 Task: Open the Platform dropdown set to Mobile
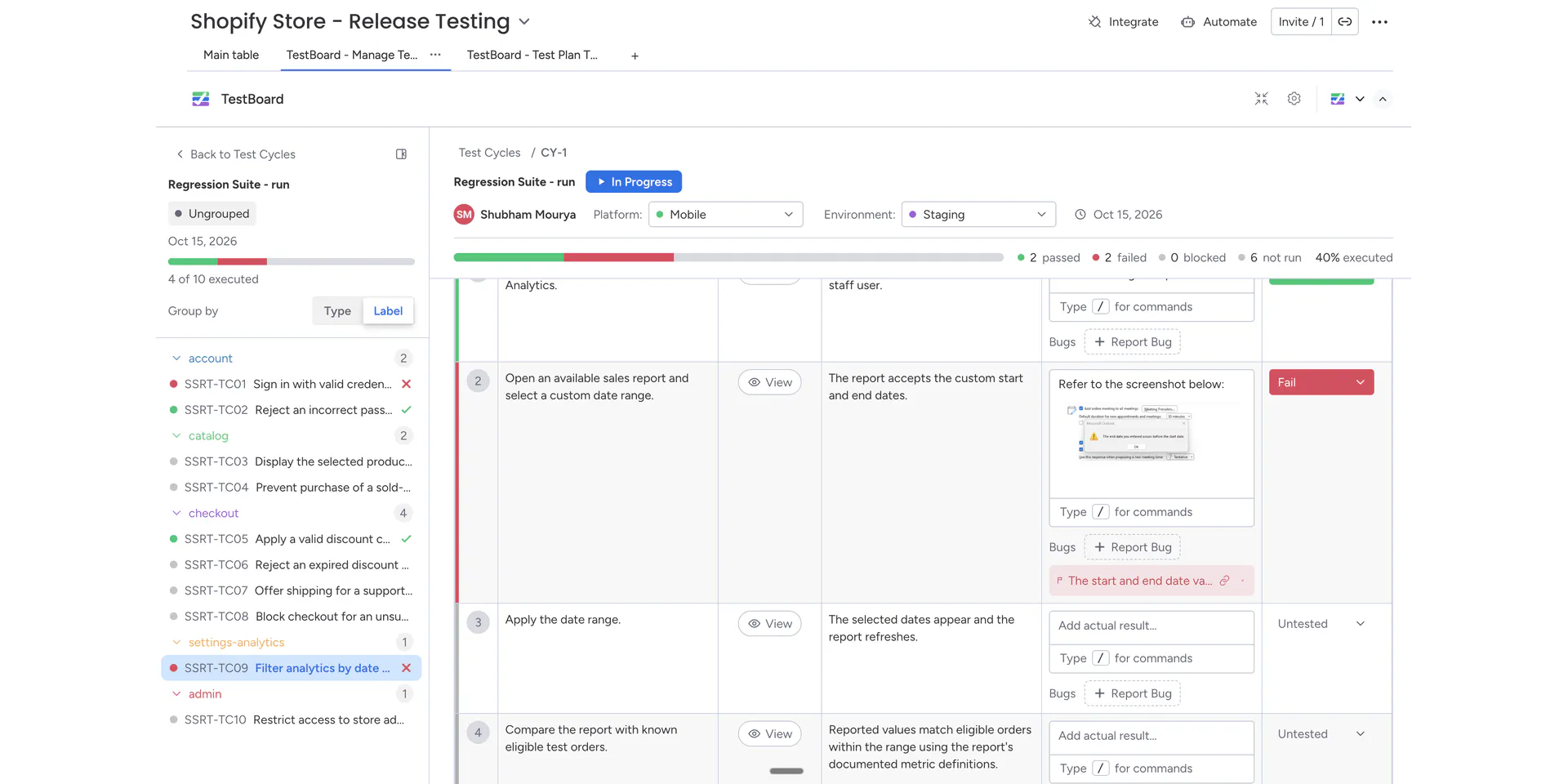pyautogui.click(x=725, y=215)
